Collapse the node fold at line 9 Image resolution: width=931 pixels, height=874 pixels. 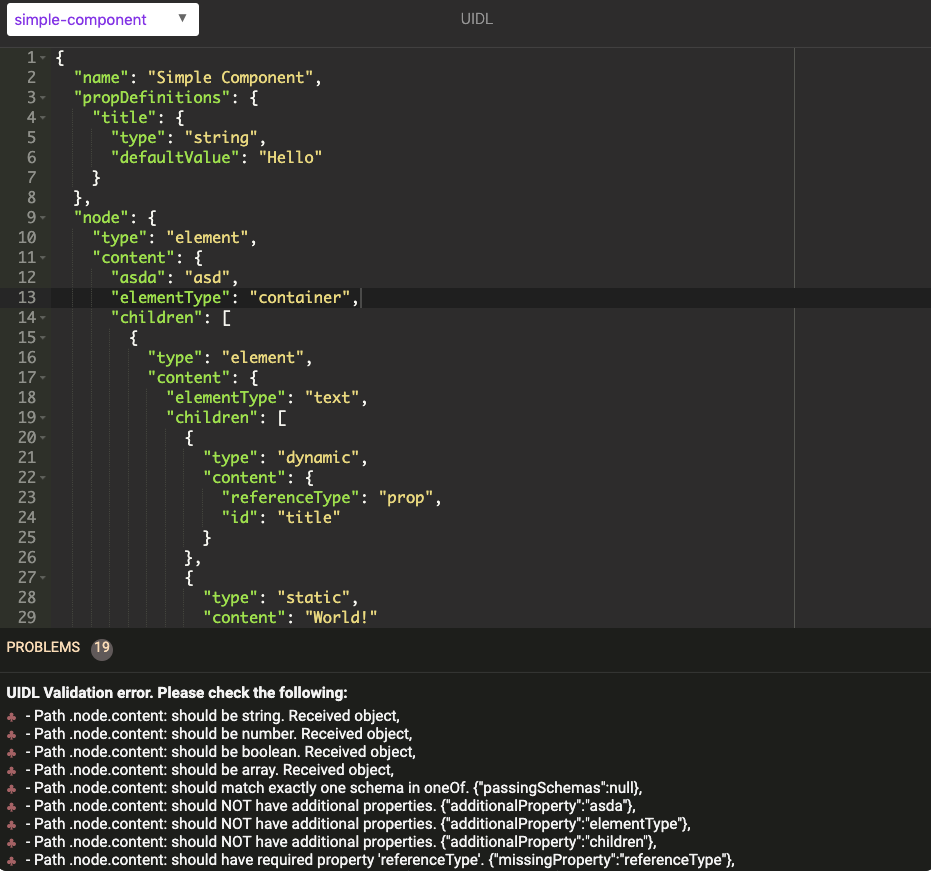coord(43,218)
